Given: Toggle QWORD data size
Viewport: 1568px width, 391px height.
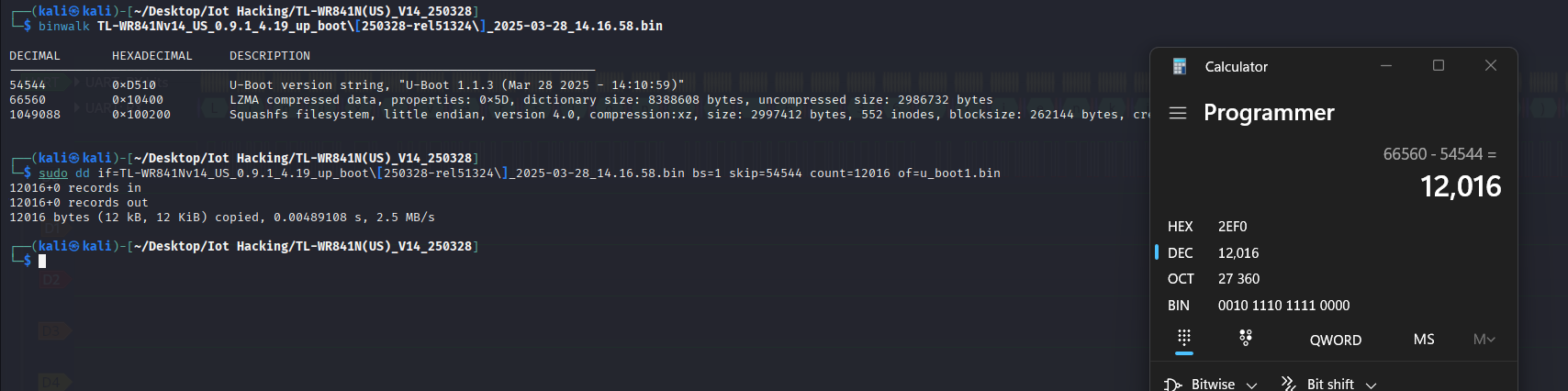Looking at the screenshot, I should 1335,340.
